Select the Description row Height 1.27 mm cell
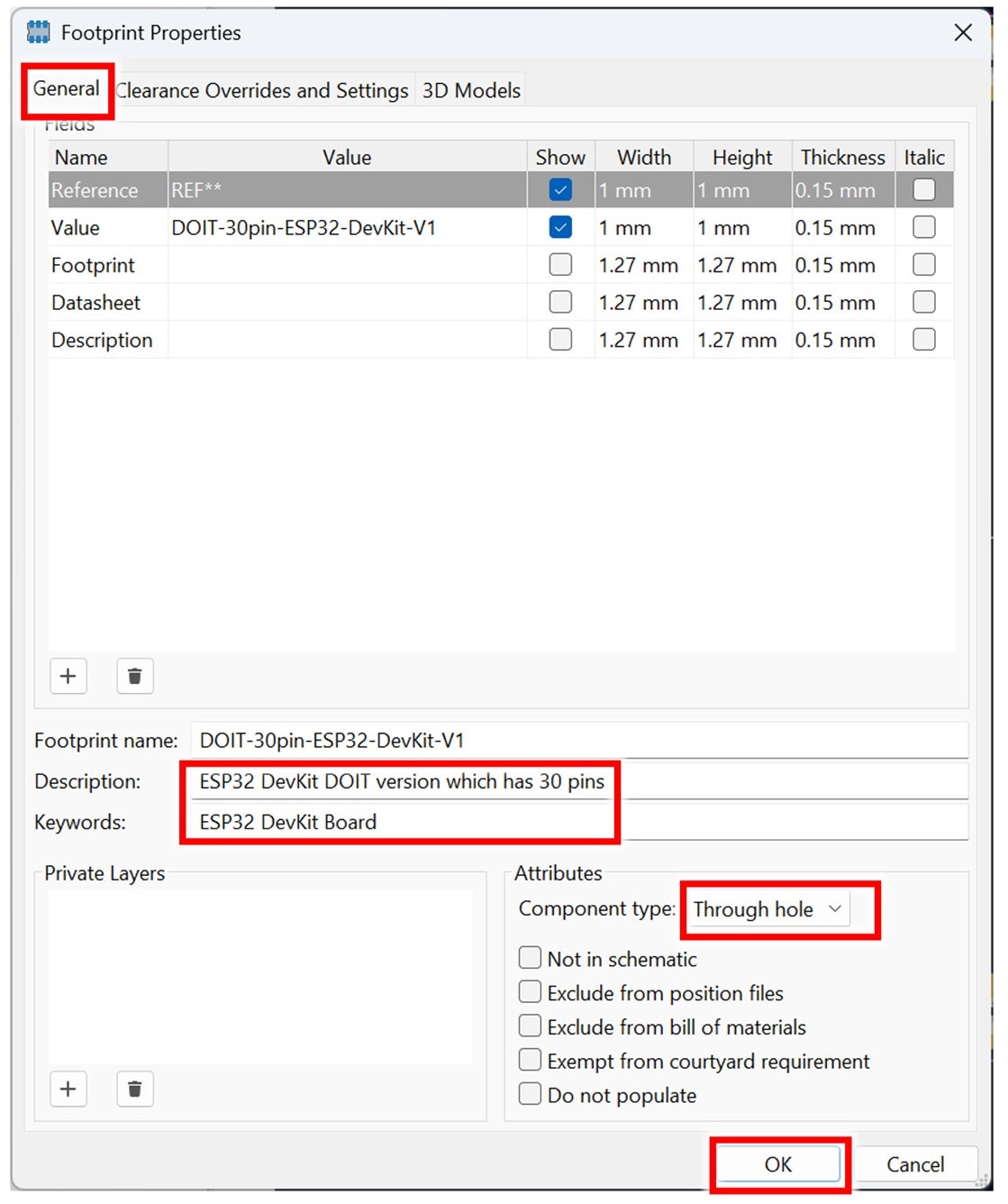 pos(742,340)
